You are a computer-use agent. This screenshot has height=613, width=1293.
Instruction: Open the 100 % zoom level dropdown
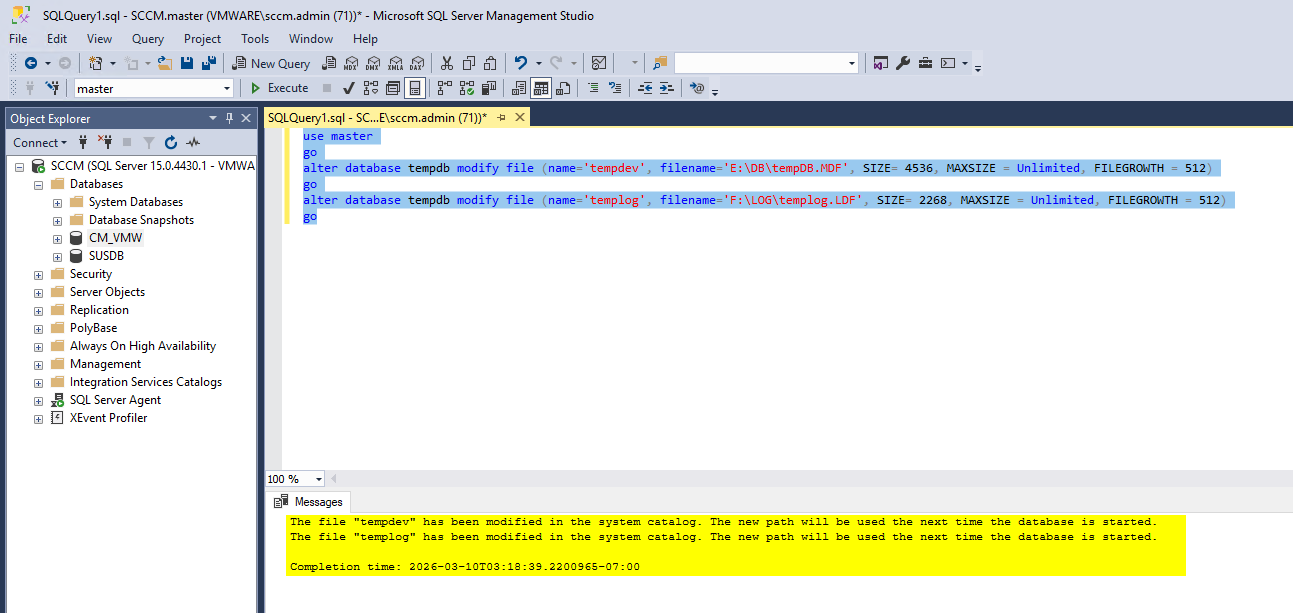coord(319,479)
